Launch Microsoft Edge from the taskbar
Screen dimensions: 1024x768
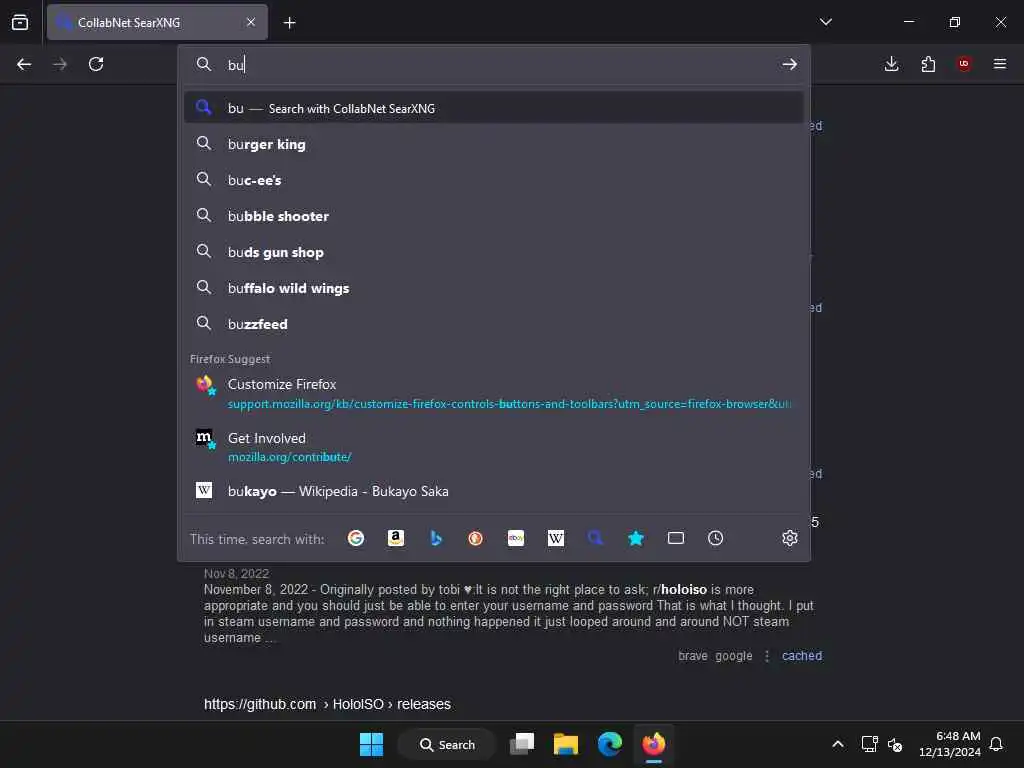[609, 744]
